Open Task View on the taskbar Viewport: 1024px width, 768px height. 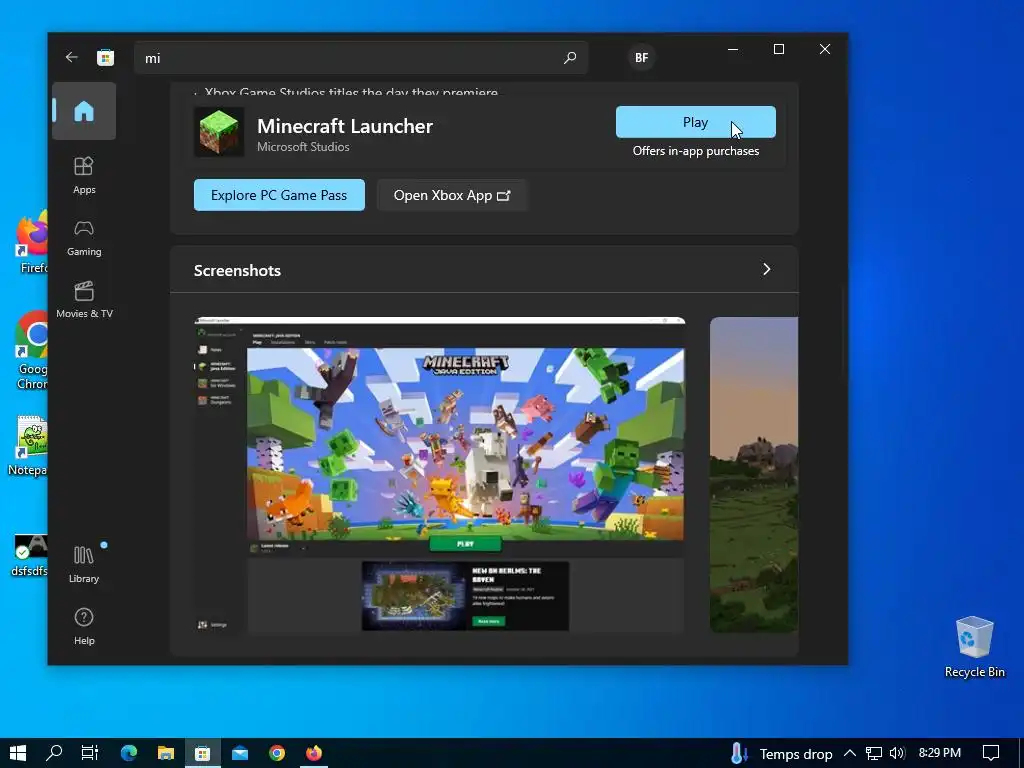(89, 753)
